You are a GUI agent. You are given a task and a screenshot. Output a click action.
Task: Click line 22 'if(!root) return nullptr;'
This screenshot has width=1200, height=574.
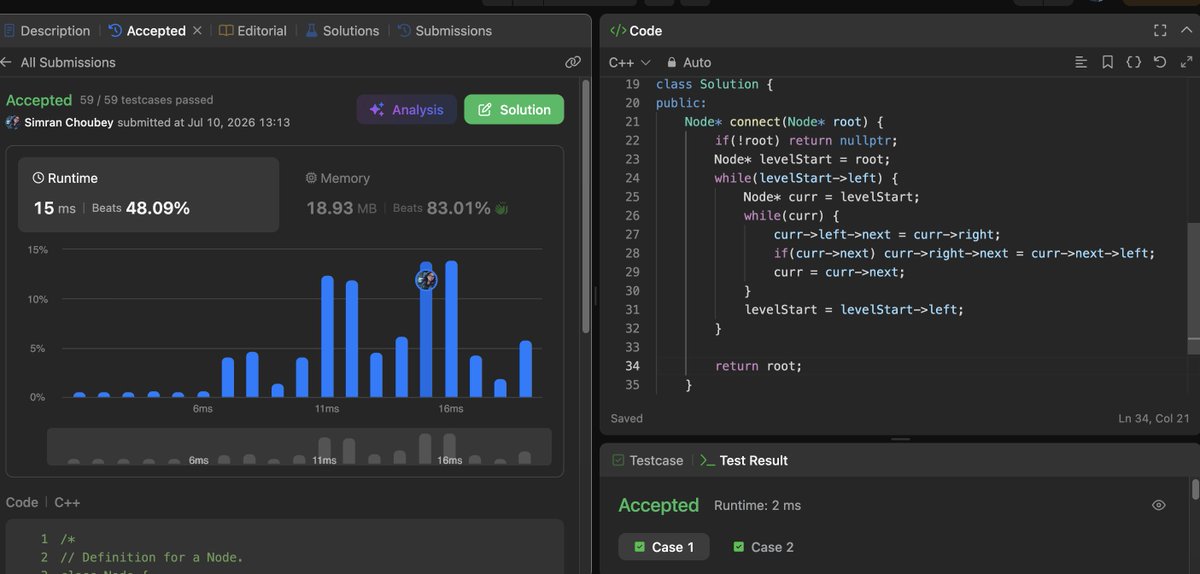click(806, 141)
